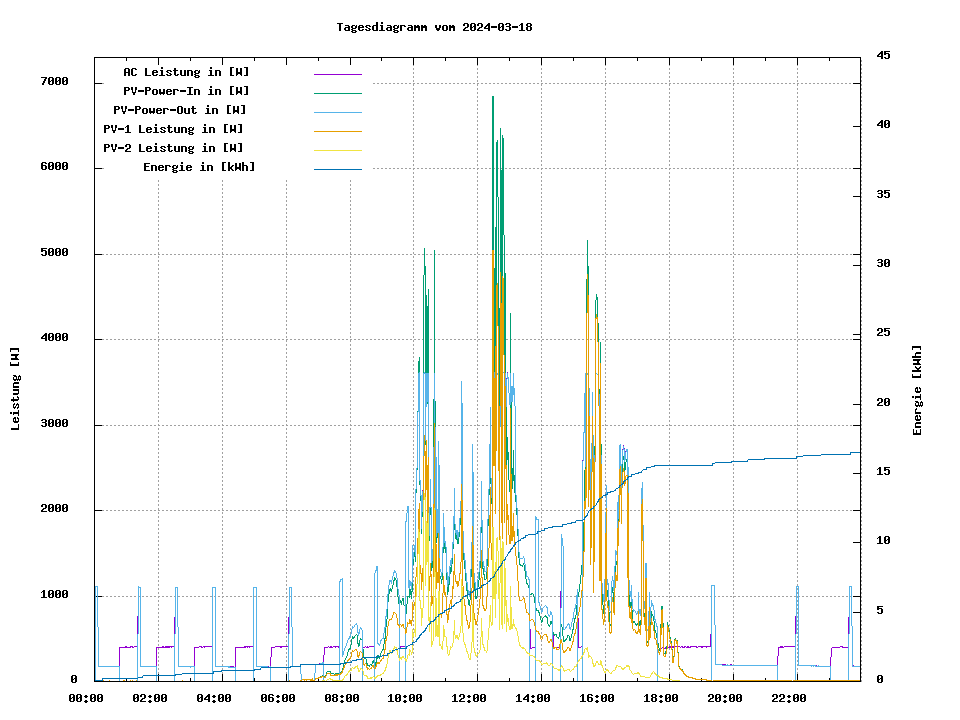960x720 pixels.
Task: Select the 00:00 time axis label
Action: [86, 698]
